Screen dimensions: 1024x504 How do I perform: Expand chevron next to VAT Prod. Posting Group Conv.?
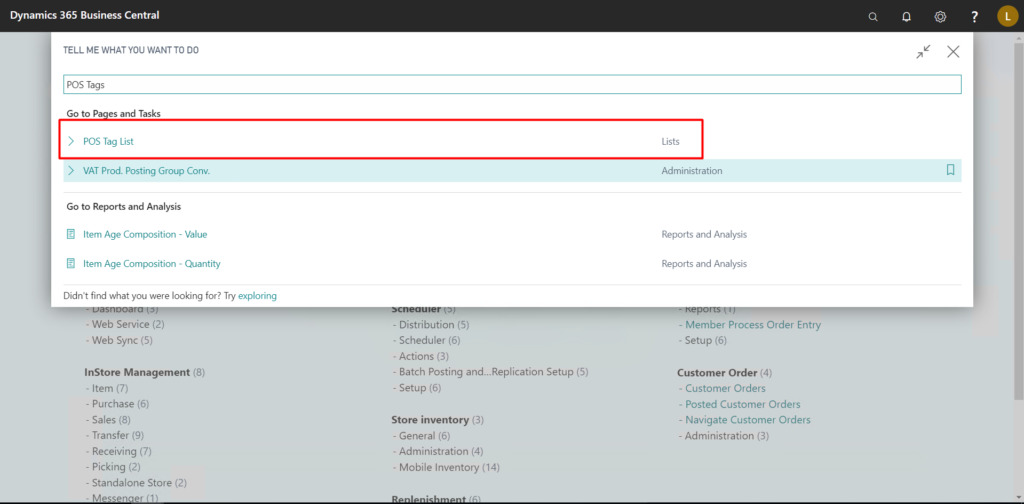pyautogui.click(x=71, y=170)
